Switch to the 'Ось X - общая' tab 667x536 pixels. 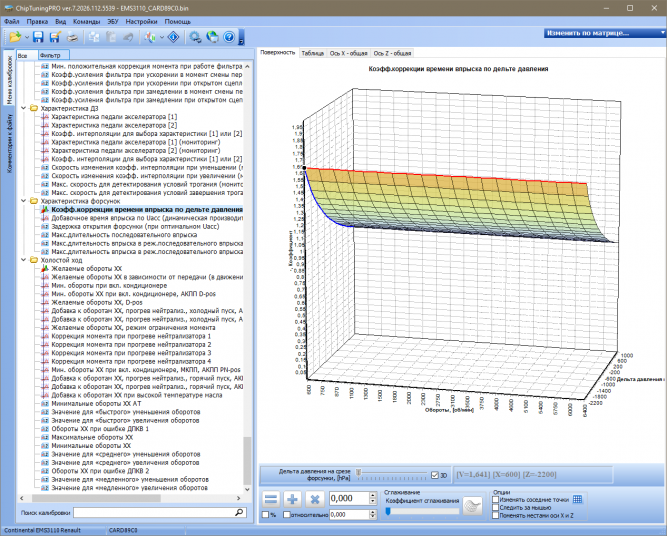[x=348, y=53]
